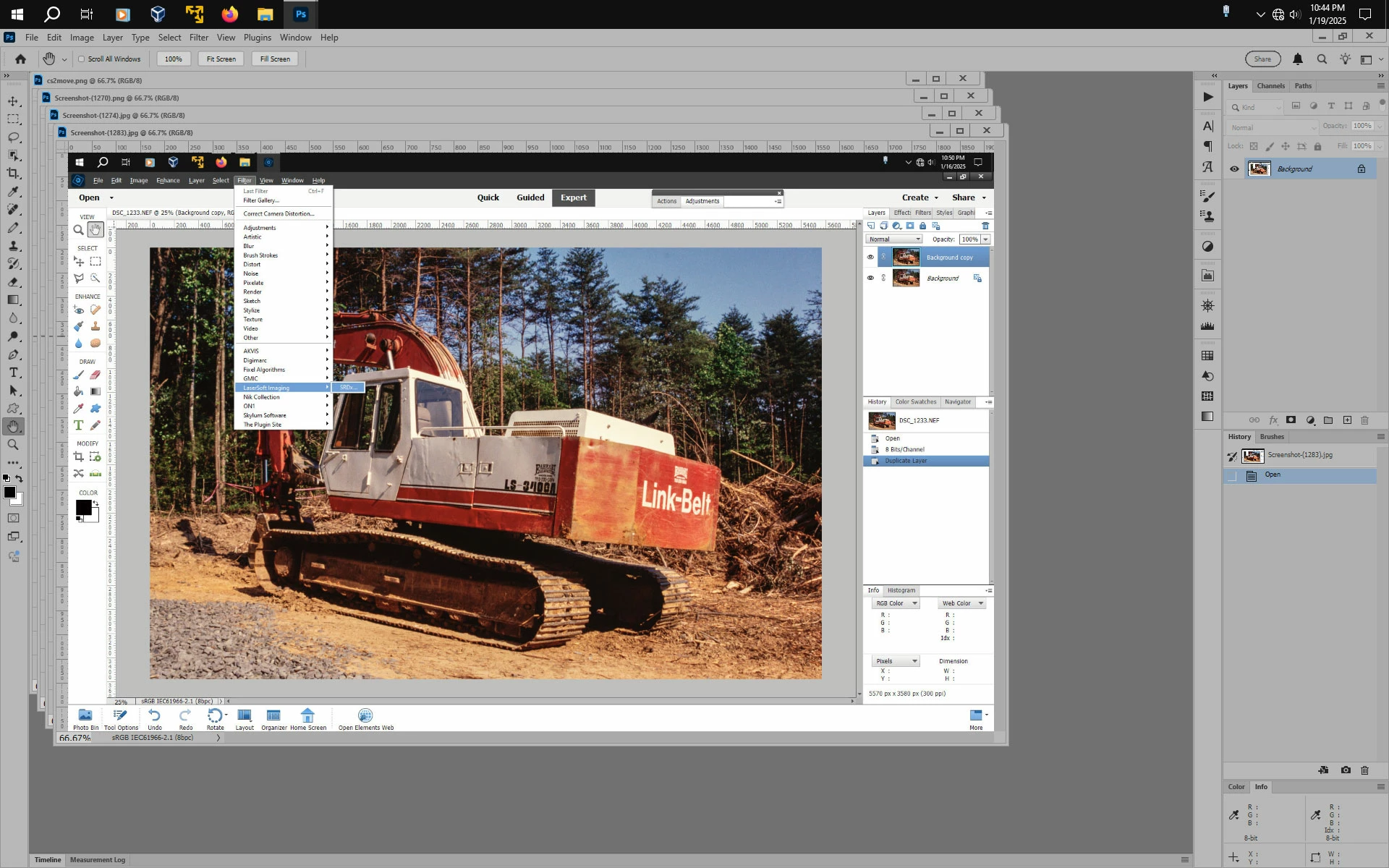Click the foreground color swatch
This screenshot has height=868, width=1389.
tap(9, 493)
